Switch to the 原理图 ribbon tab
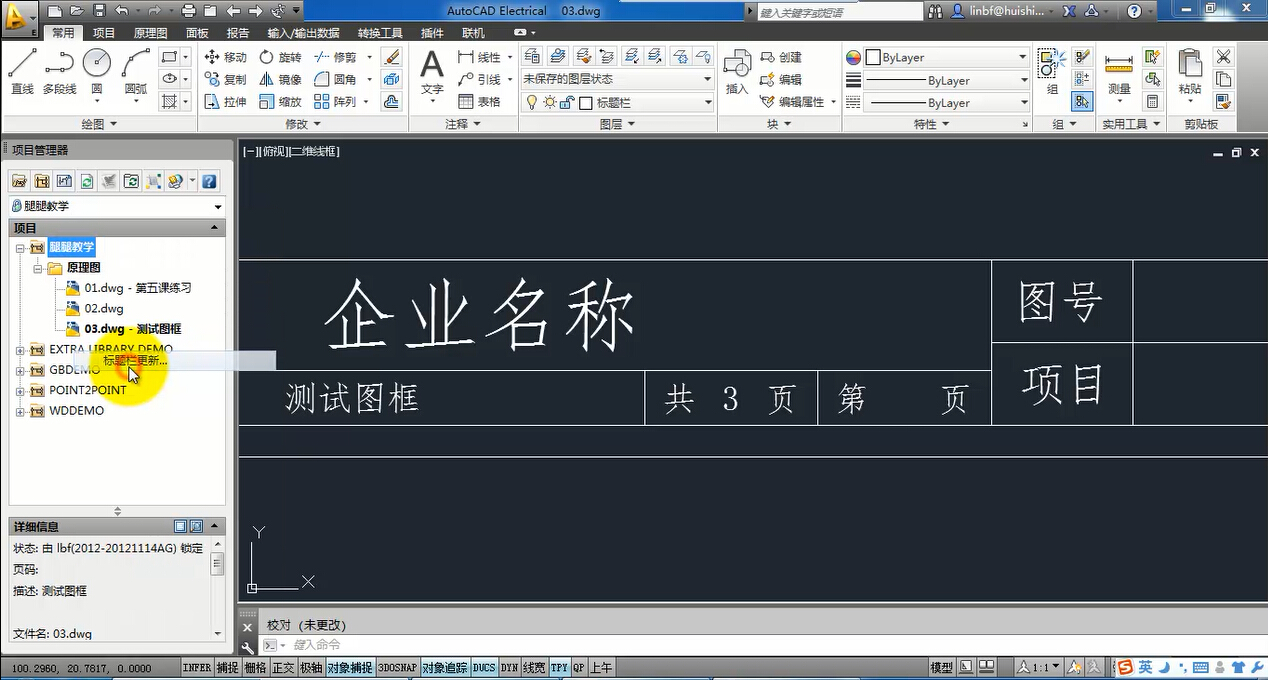1268x680 pixels. (x=150, y=33)
